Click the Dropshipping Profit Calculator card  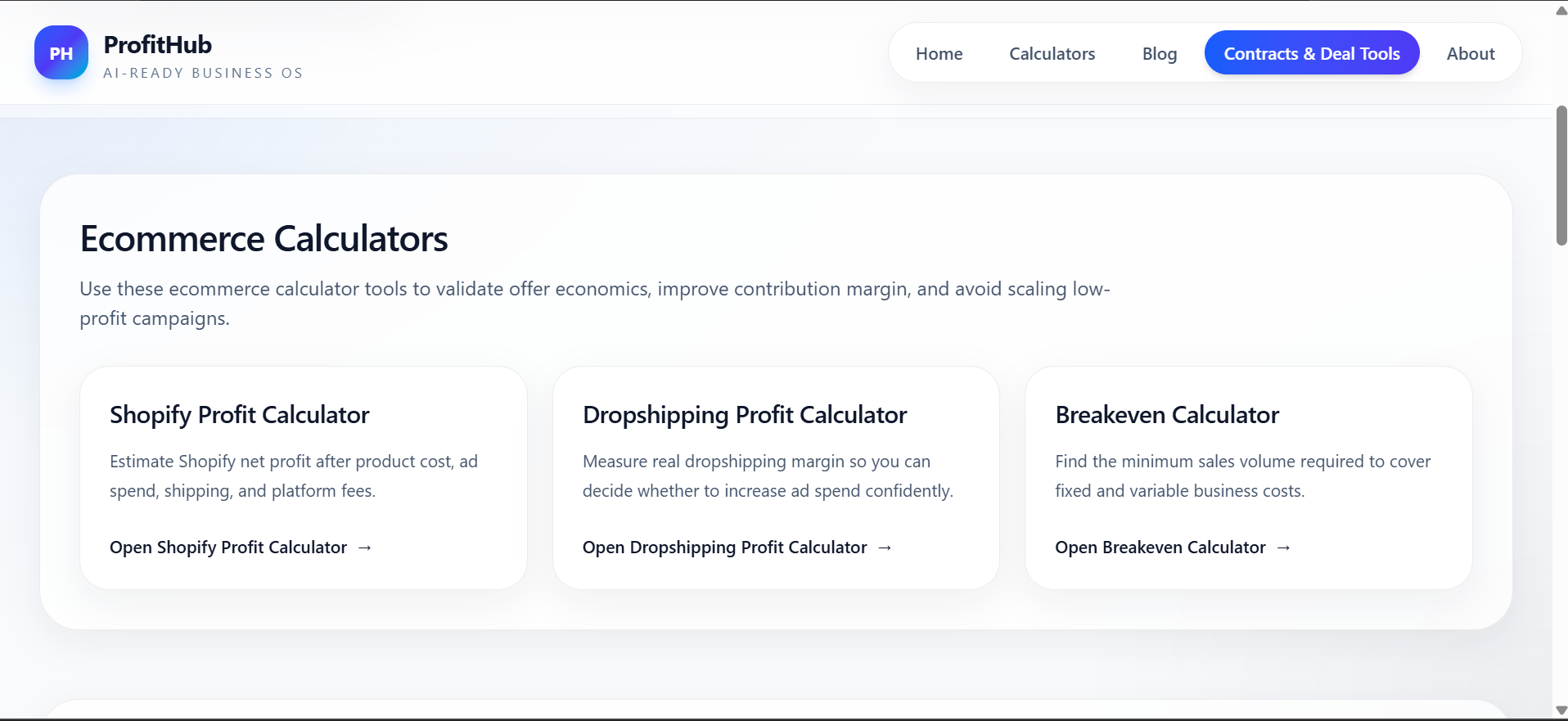tap(775, 476)
